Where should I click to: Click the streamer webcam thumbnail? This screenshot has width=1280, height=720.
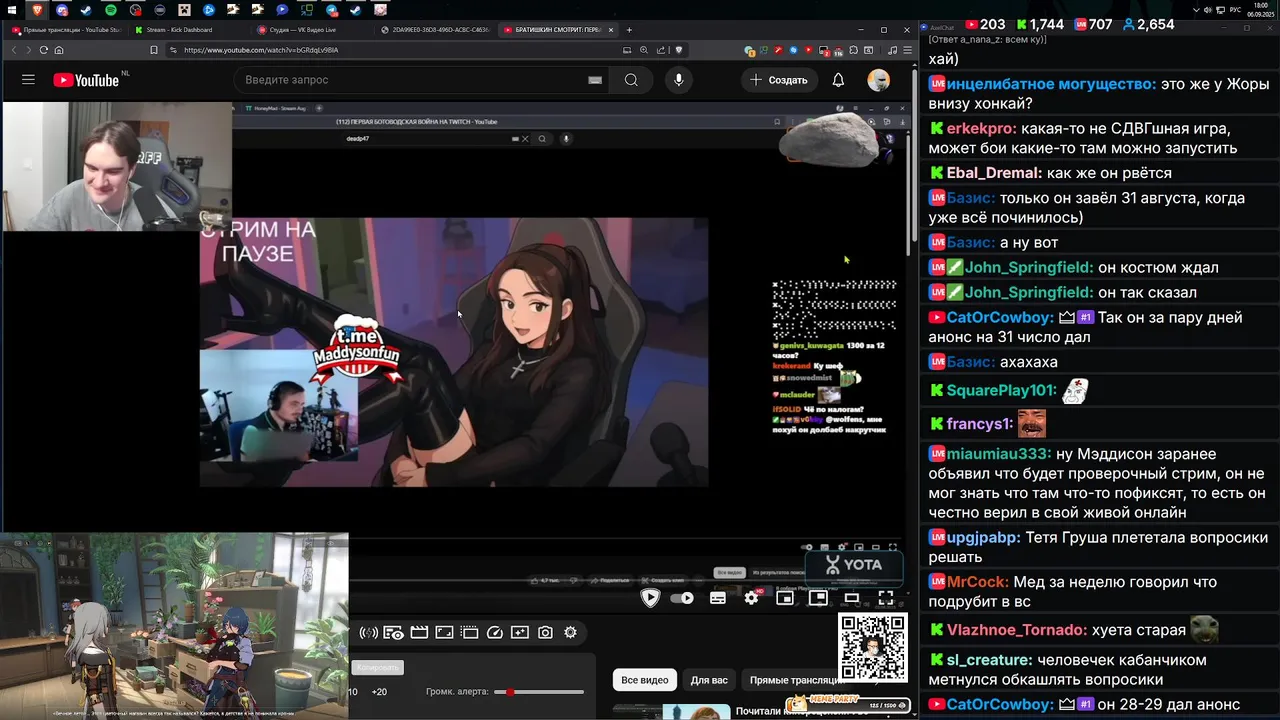[x=117, y=166]
